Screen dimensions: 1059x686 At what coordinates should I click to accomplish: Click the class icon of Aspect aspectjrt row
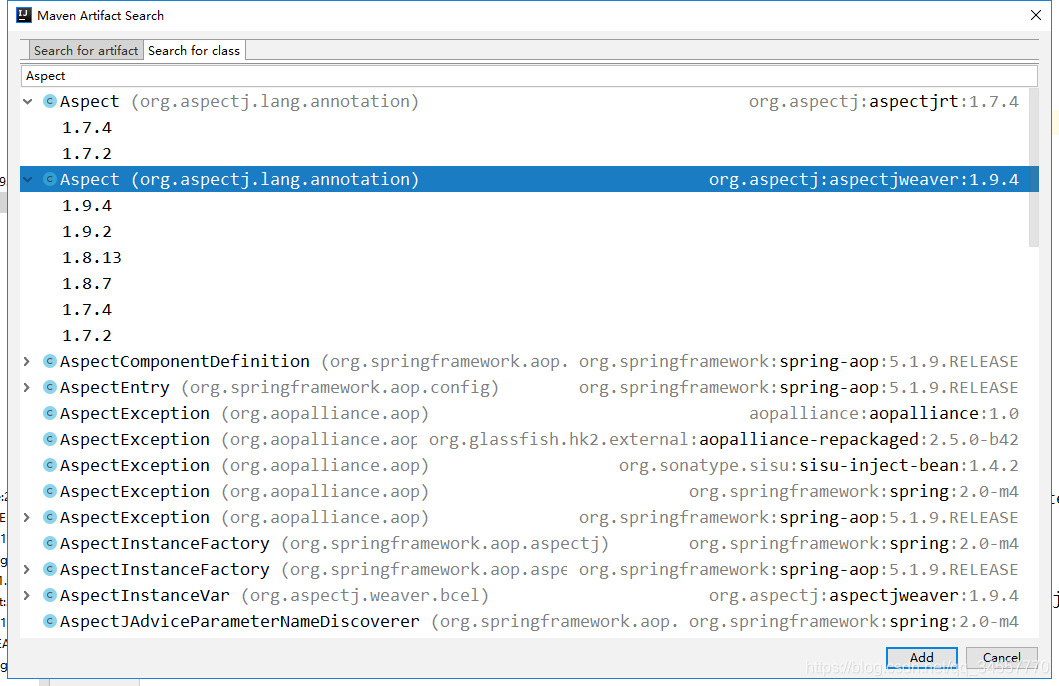point(49,101)
